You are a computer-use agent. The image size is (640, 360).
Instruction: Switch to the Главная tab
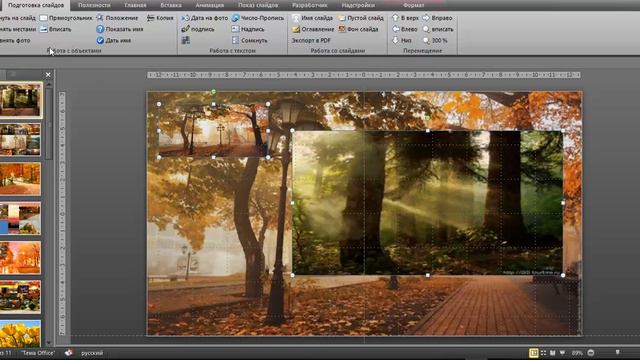point(135,5)
